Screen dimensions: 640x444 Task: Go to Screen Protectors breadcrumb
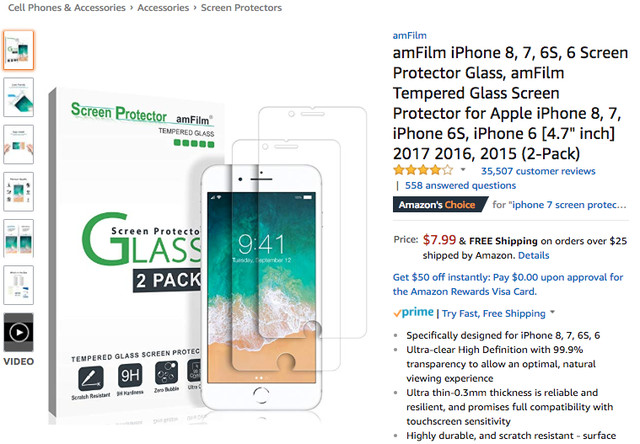point(241,8)
